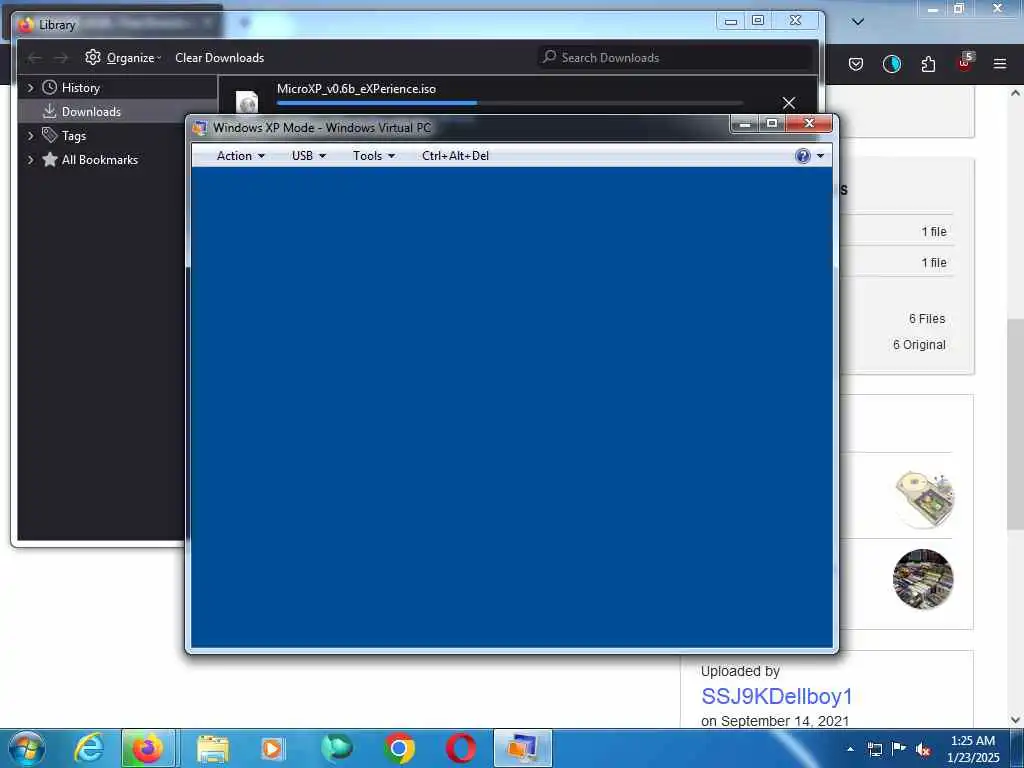The height and width of the screenshot is (768, 1024).
Task: Click the MicroXP iso file icon
Action: coord(247,102)
